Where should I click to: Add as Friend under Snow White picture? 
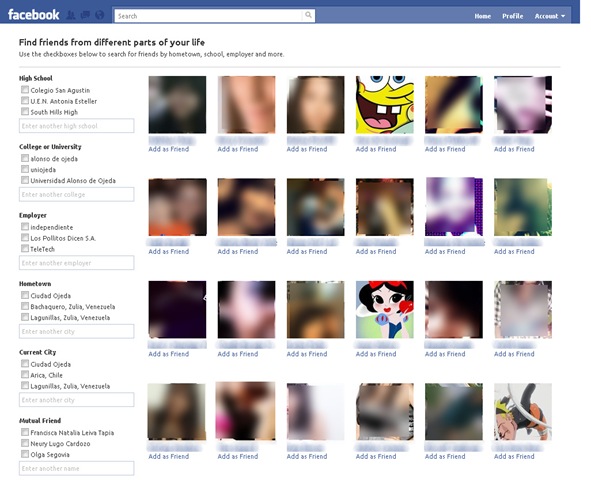point(376,354)
